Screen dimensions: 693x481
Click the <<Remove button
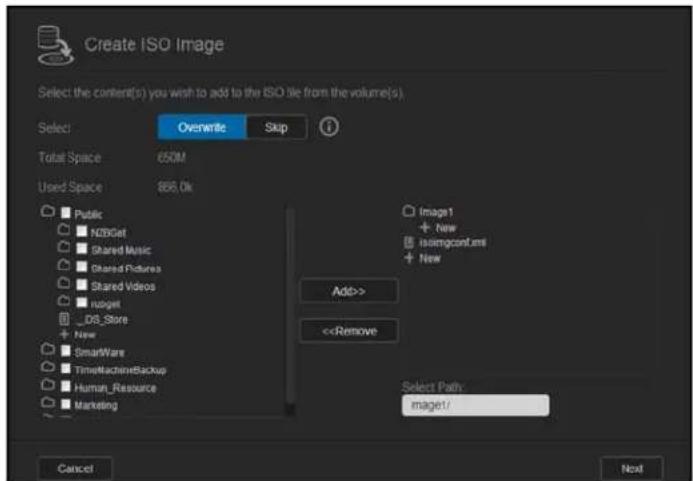coord(349,331)
